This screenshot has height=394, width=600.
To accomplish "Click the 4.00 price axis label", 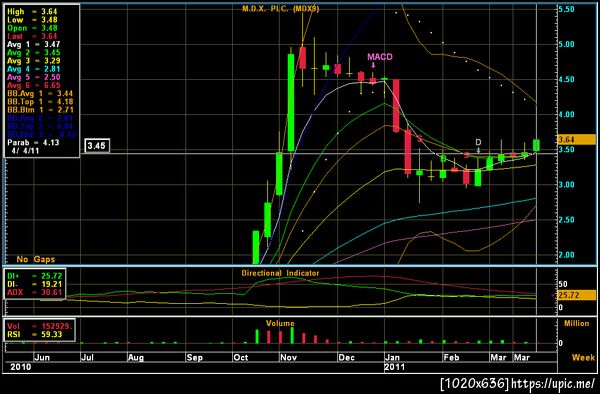I will point(566,114).
